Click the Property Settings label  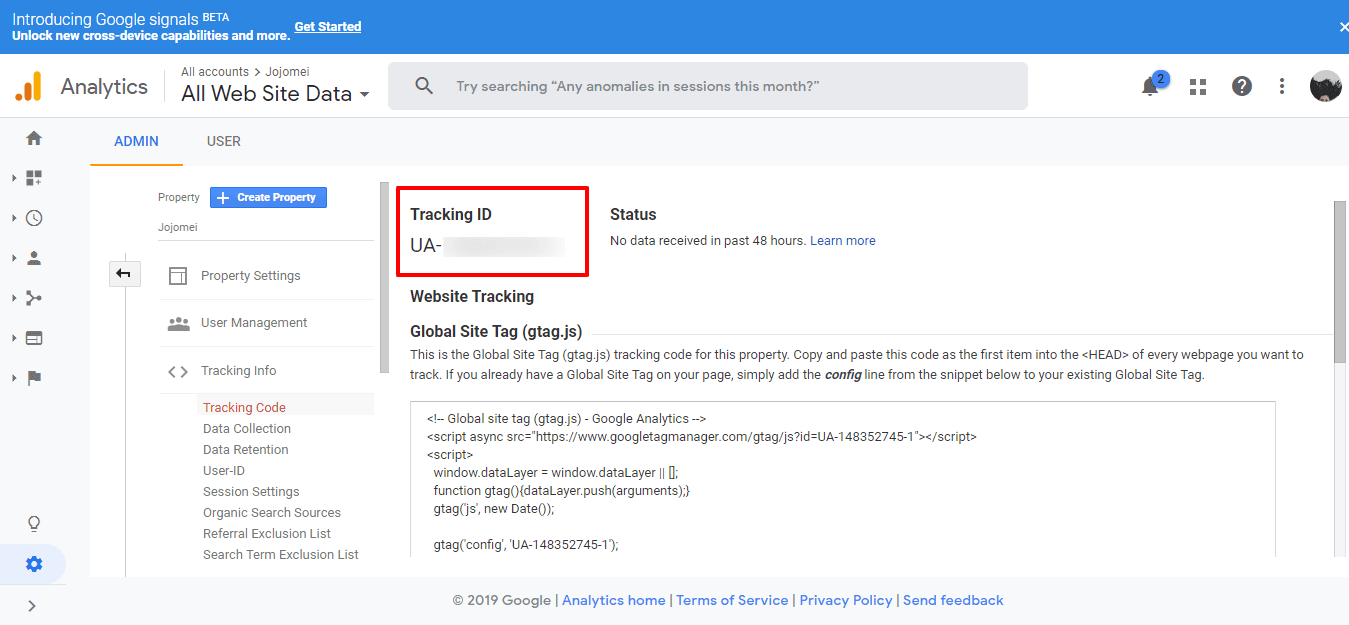251,276
